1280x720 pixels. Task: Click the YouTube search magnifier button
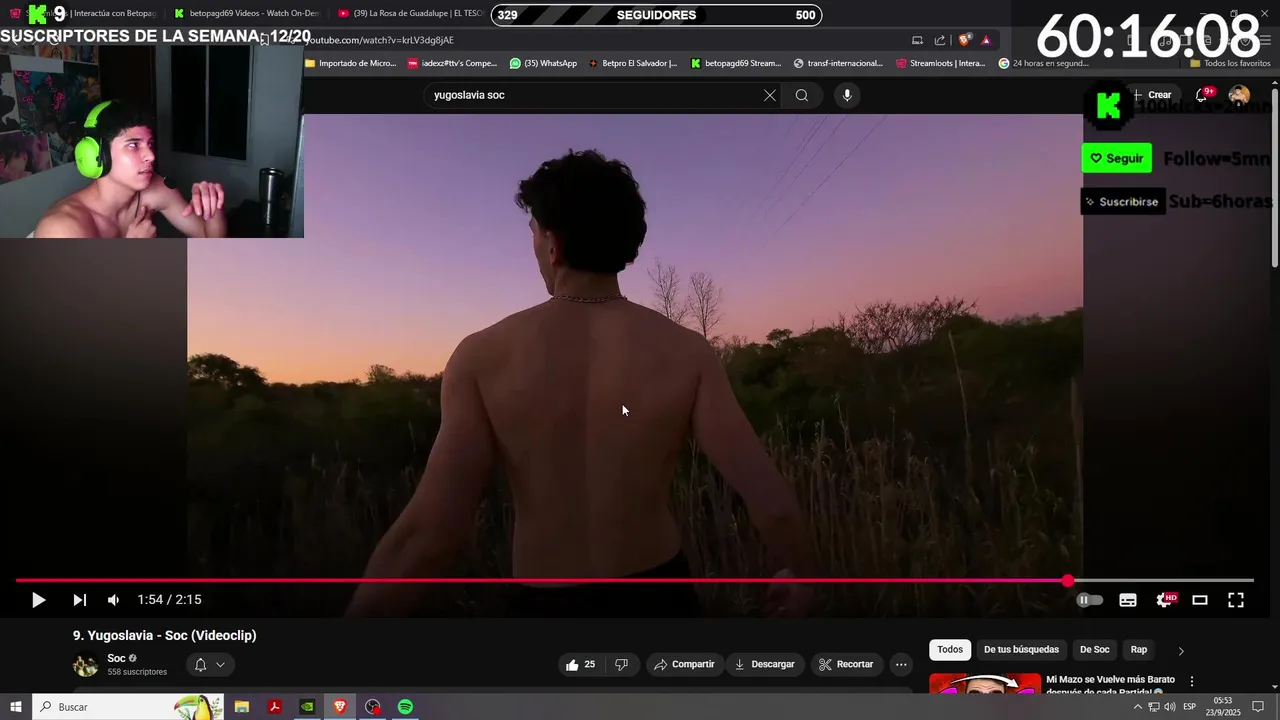[x=802, y=95]
